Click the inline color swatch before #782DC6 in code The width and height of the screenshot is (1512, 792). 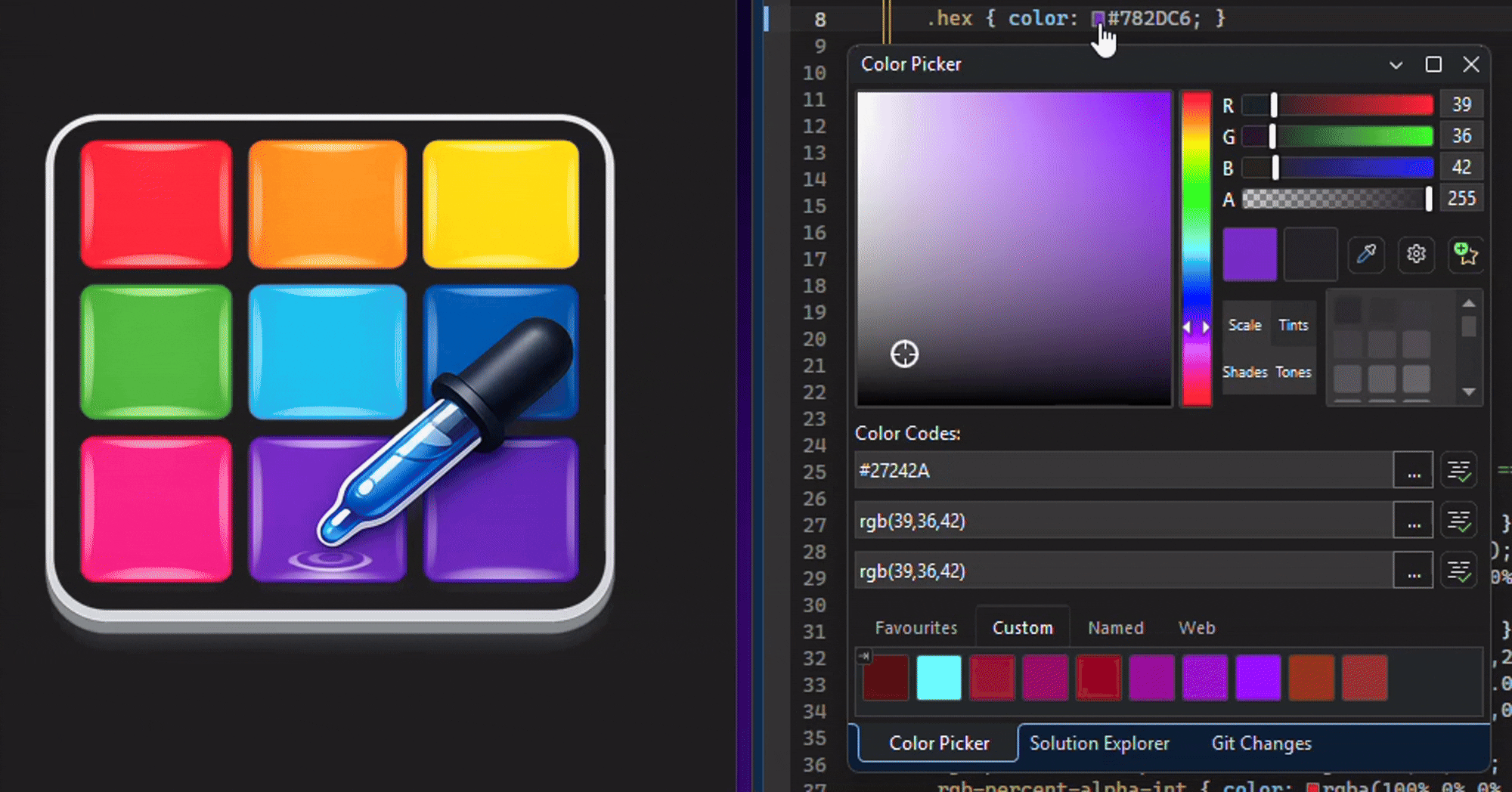(x=1098, y=19)
